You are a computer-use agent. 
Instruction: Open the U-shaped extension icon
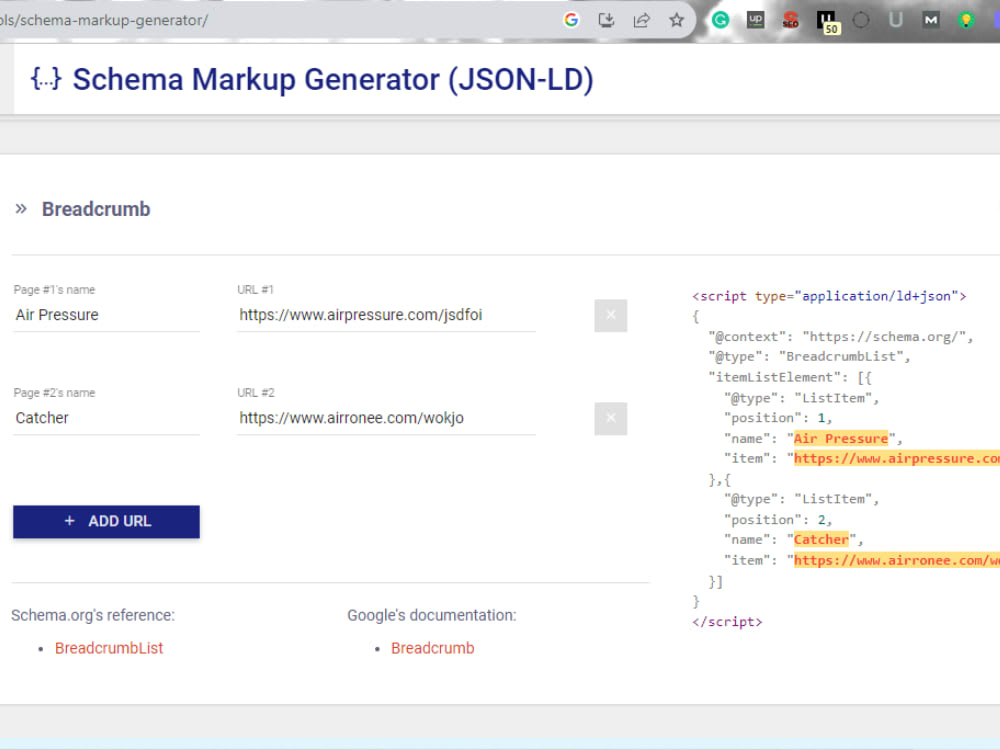tap(896, 20)
